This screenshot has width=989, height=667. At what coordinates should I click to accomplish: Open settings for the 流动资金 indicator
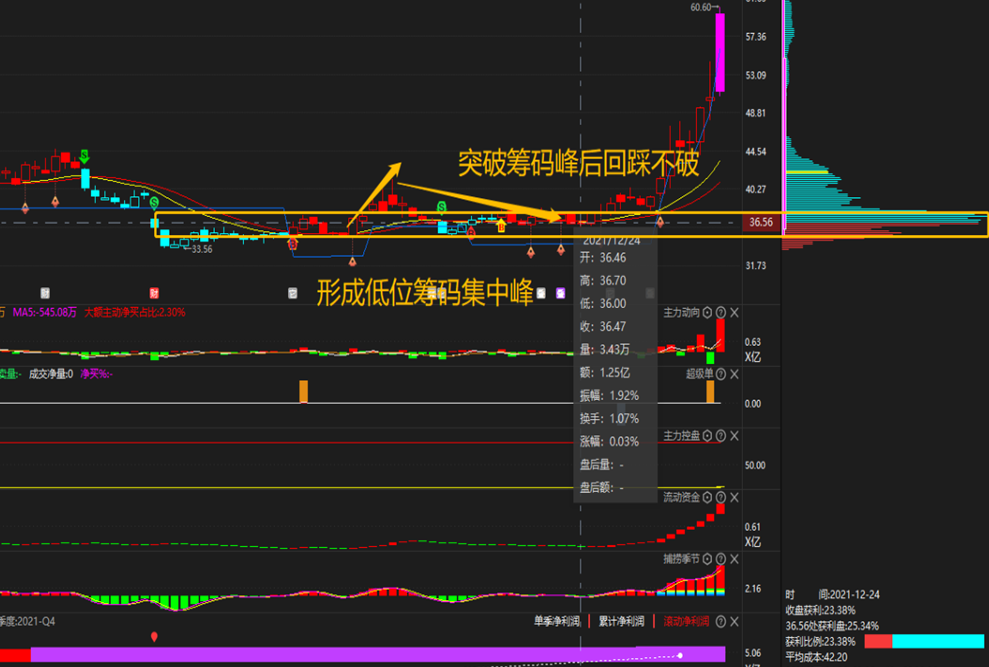click(x=707, y=497)
